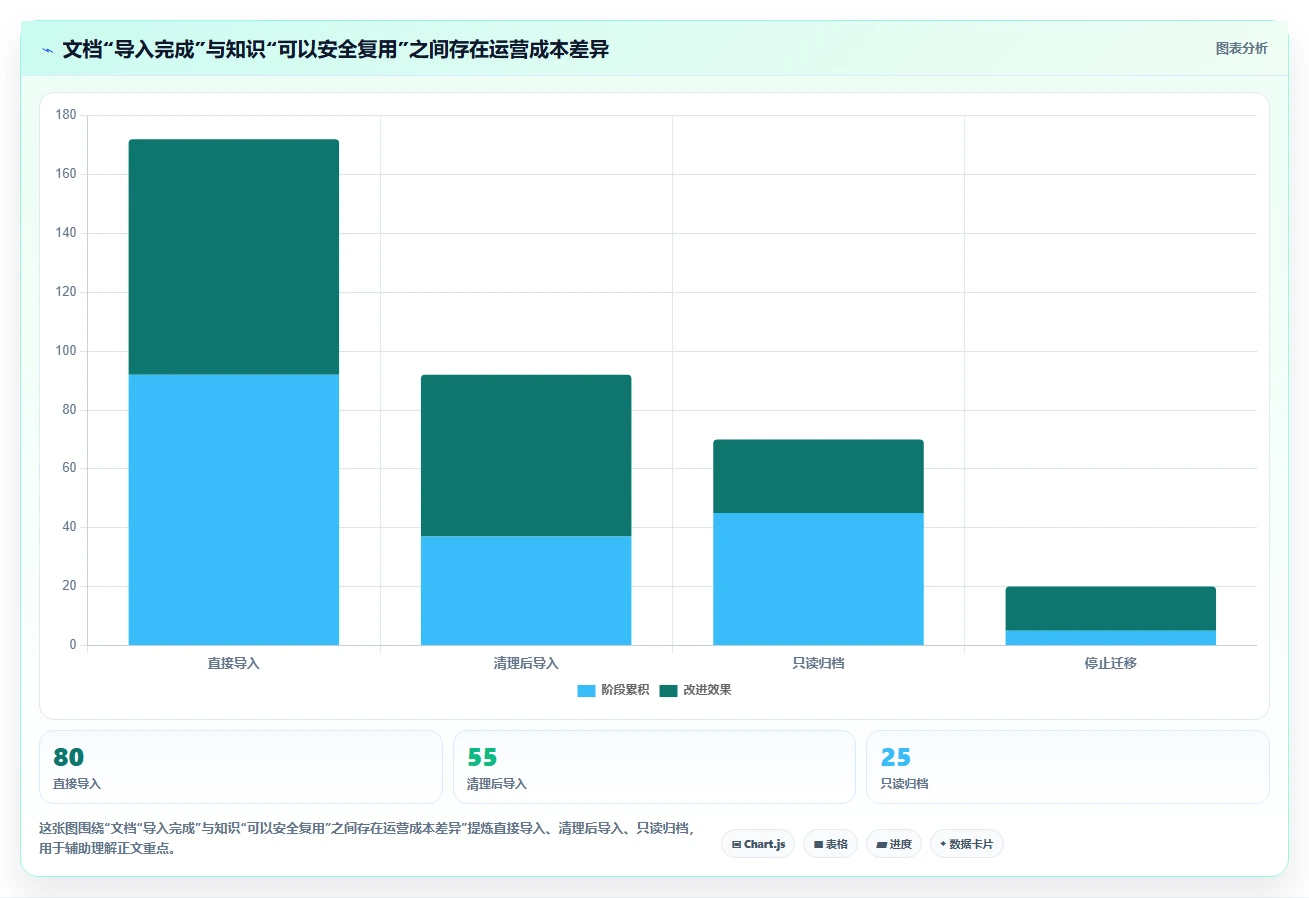Click the y-axis value 100
The width and height of the screenshot is (1309, 898).
tap(66, 351)
